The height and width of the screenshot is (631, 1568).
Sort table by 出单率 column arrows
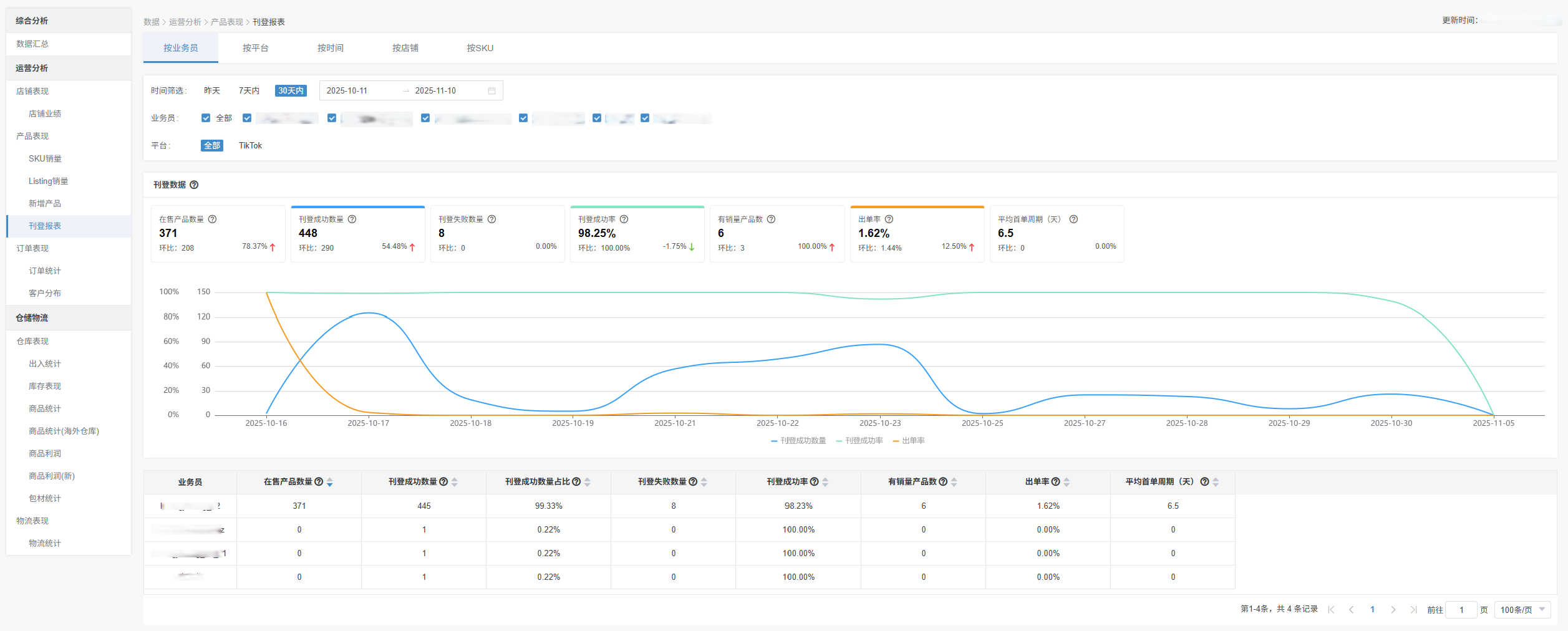1067,482
